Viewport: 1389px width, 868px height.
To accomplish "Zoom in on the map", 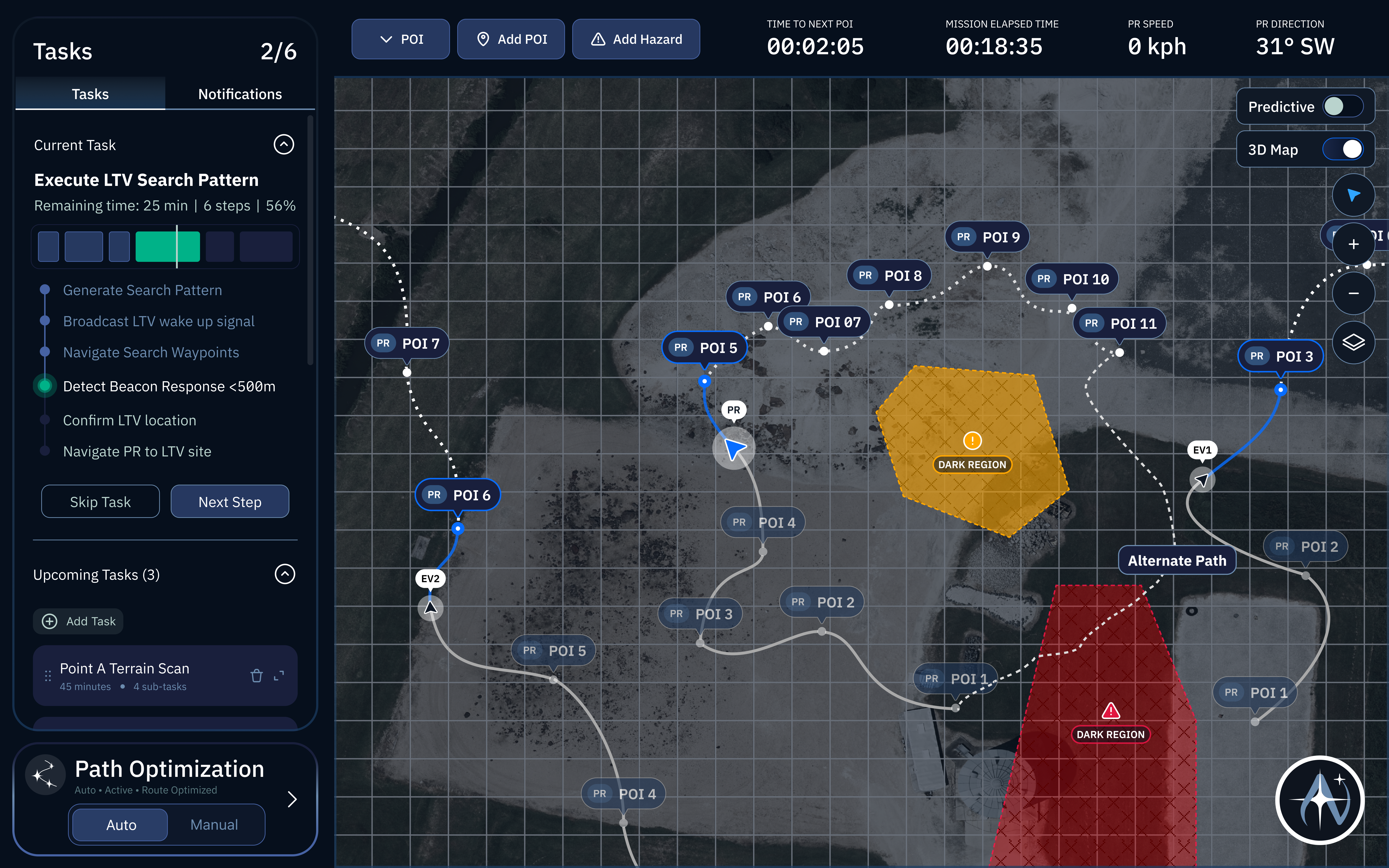I will (x=1353, y=244).
